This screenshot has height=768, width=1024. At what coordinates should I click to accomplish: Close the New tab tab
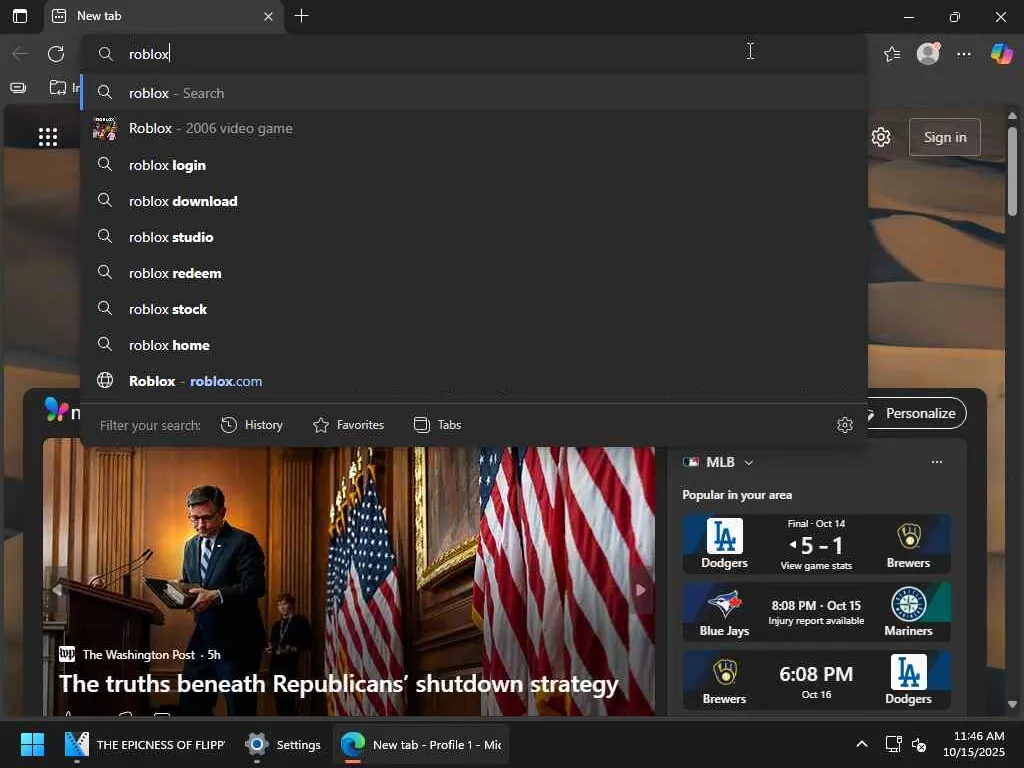click(x=268, y=16)
